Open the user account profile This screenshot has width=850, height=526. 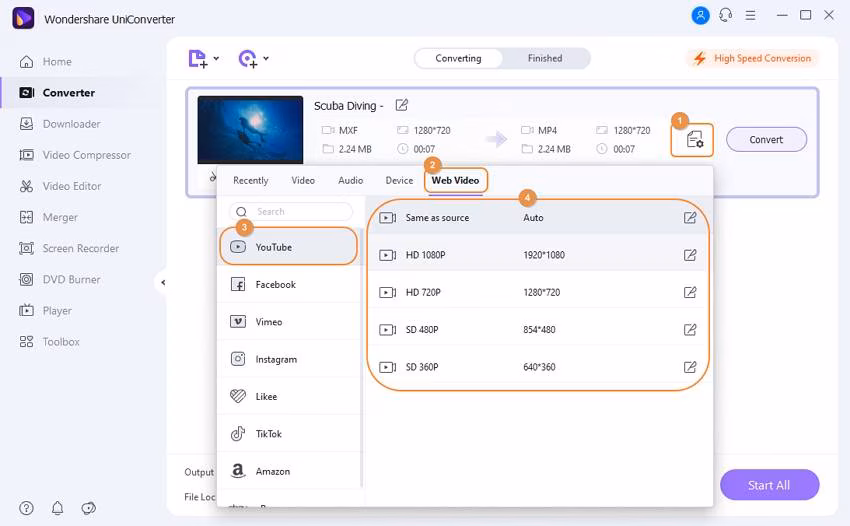(x=700, y=15)
